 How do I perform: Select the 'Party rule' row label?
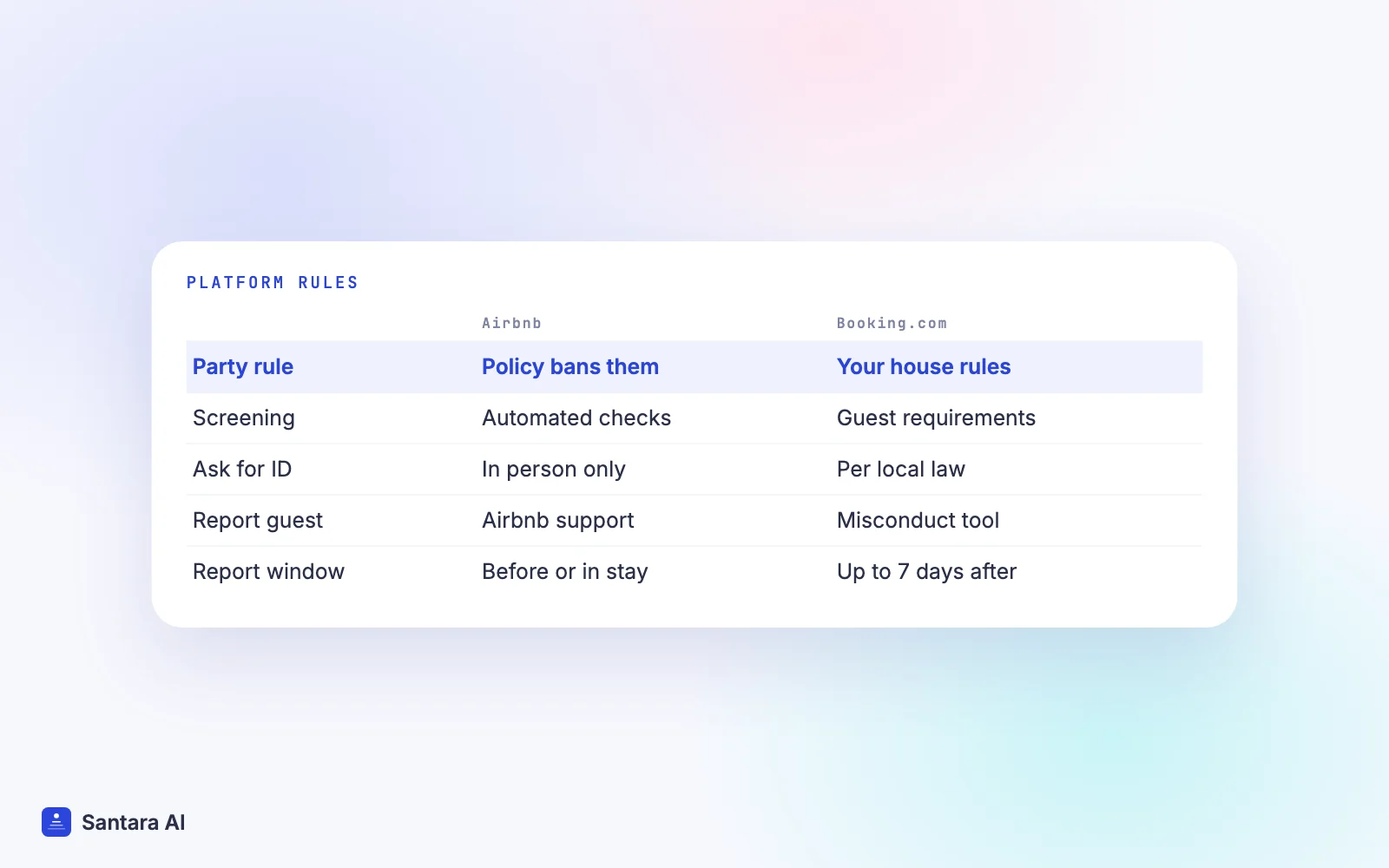pyautogui.click(x=243, y=366)
